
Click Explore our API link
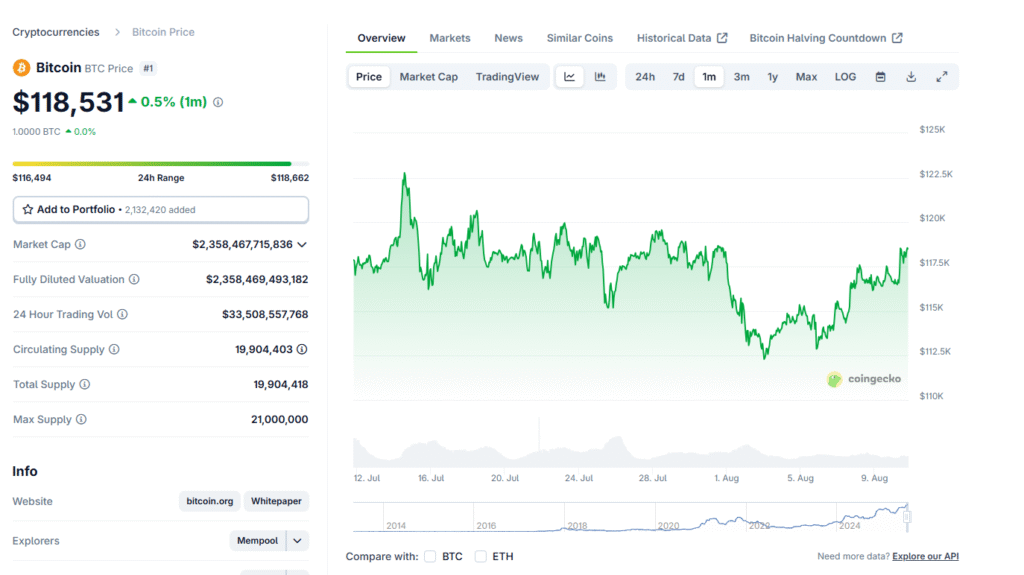point(925,557)
